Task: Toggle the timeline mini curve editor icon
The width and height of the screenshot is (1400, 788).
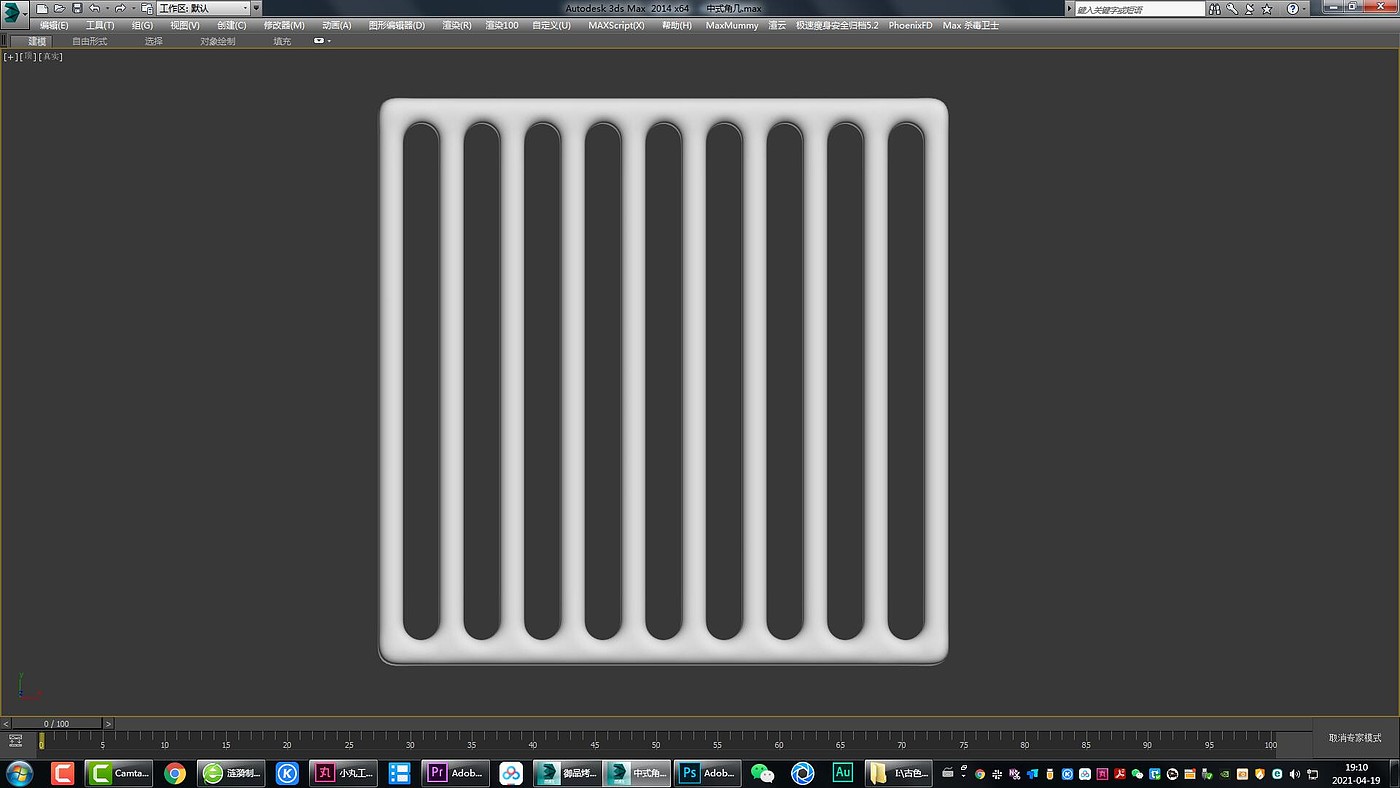Action: pyautogui.click(x=15, y=741)
